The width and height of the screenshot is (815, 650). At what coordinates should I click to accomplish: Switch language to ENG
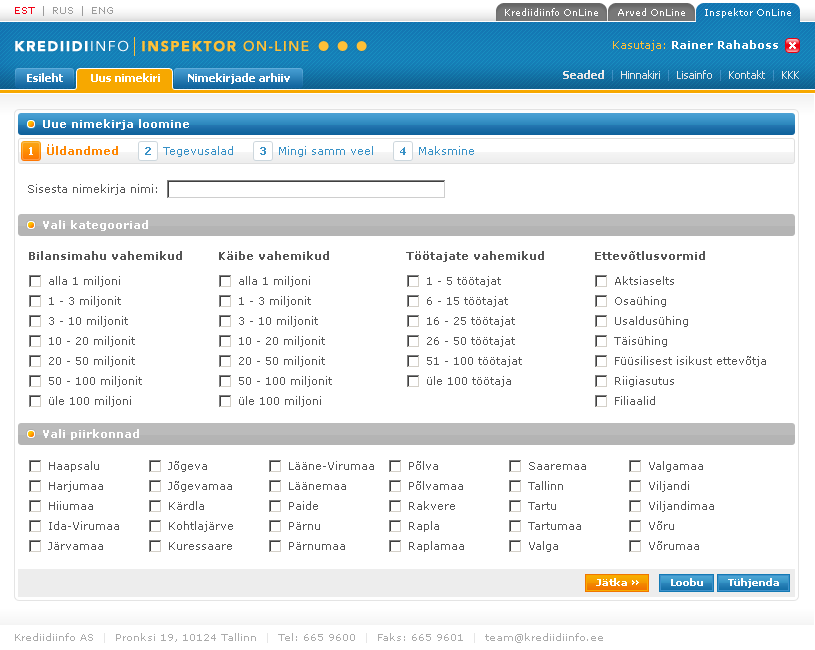(x=102, y=10)
